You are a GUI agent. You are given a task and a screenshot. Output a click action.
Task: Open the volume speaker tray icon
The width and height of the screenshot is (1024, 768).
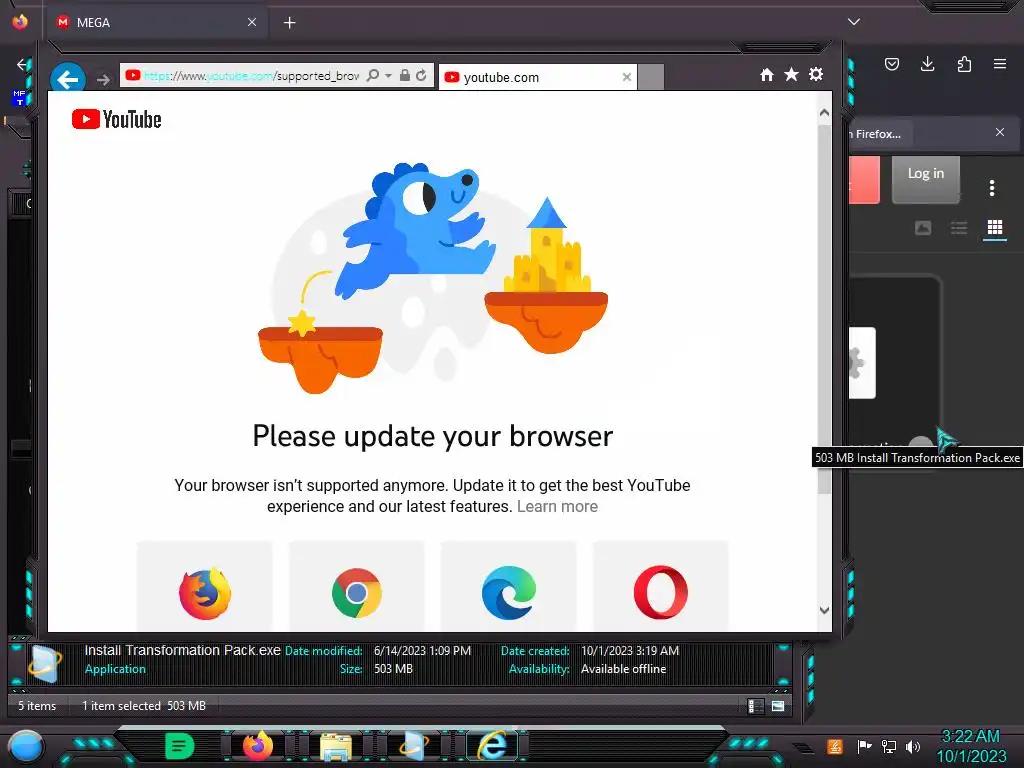coord(912,746)
